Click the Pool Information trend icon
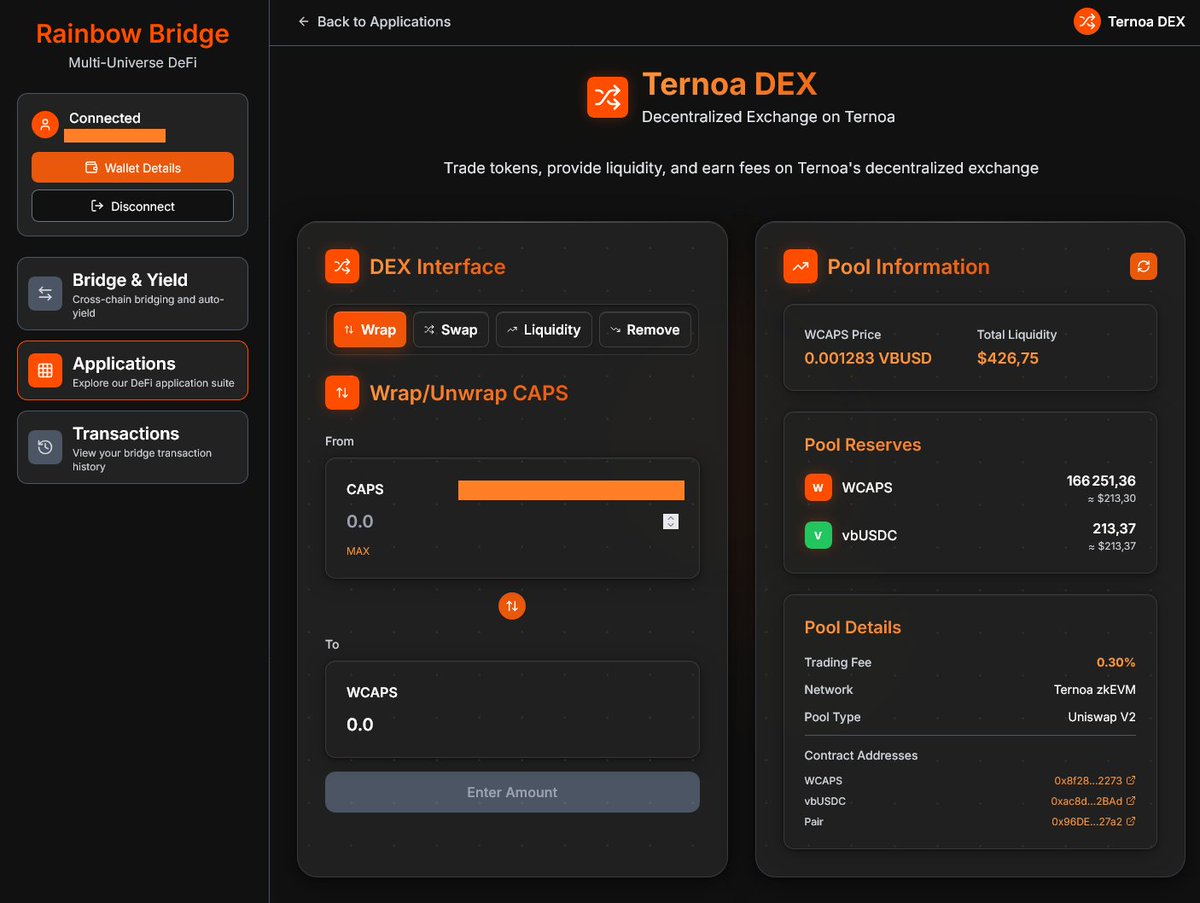The image size is (1200, 903). [800, 266]
